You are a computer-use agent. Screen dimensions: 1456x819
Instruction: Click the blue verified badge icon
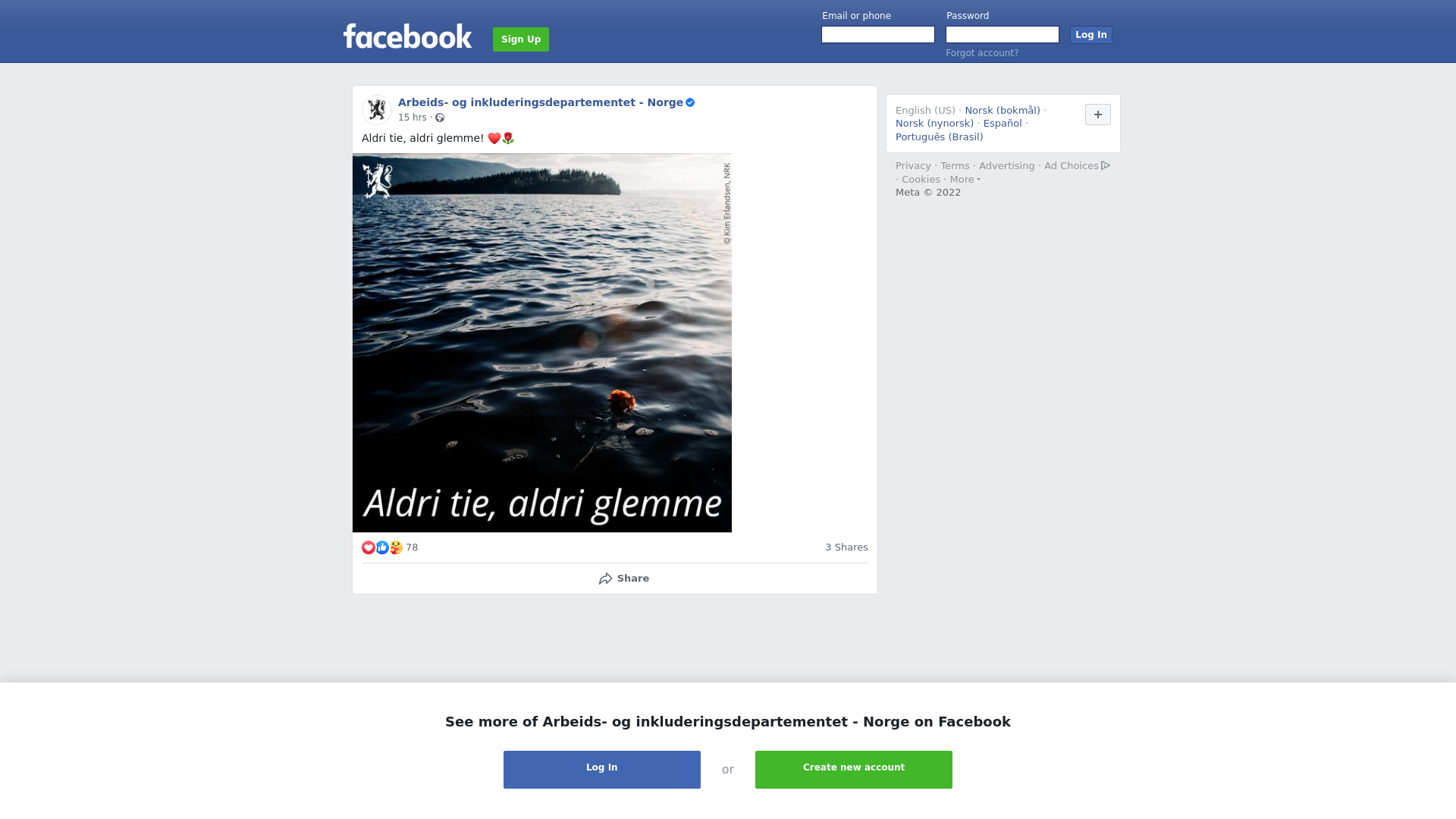690,102
